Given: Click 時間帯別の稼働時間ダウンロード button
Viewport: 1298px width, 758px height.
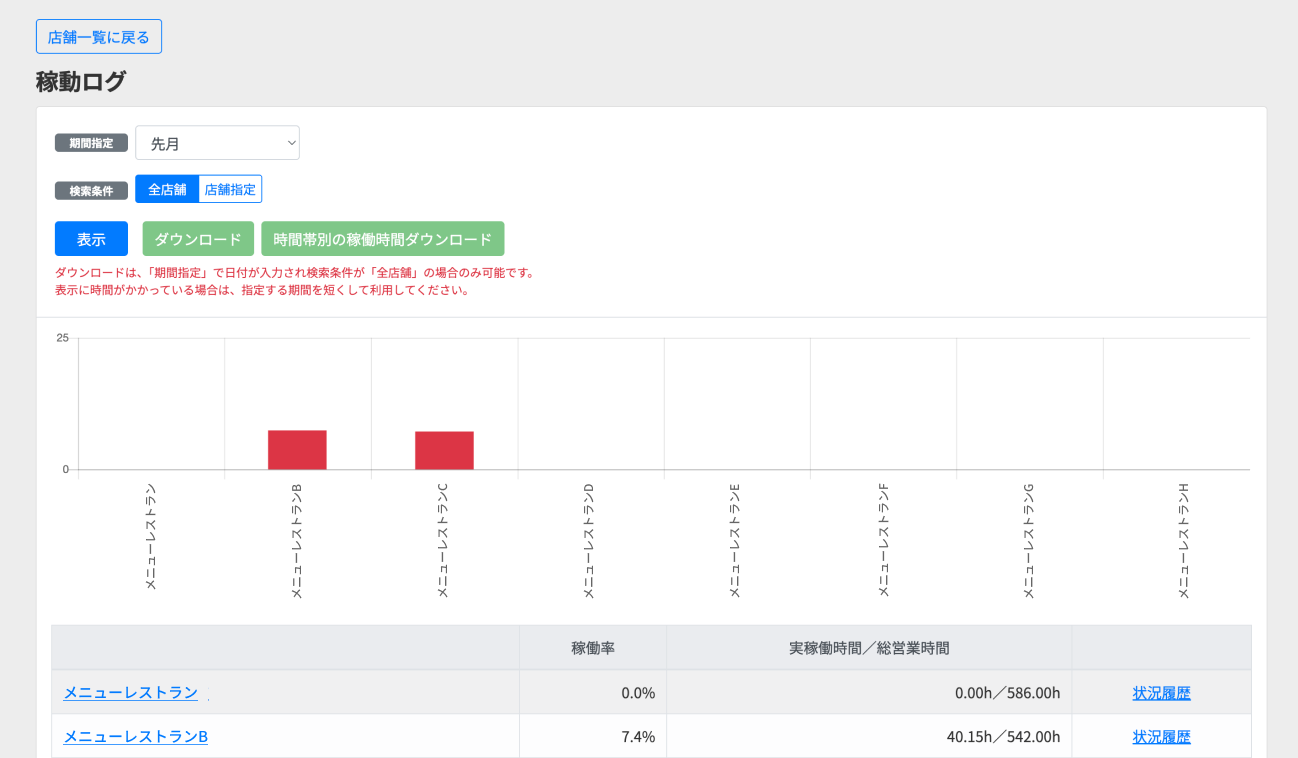Looking at the screenshot, I should (382, 239).
